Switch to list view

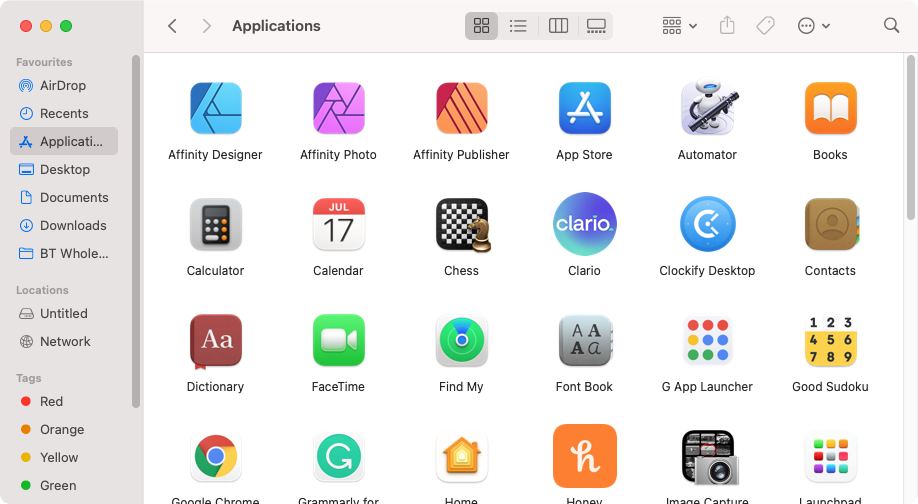(x=518, y=26)
